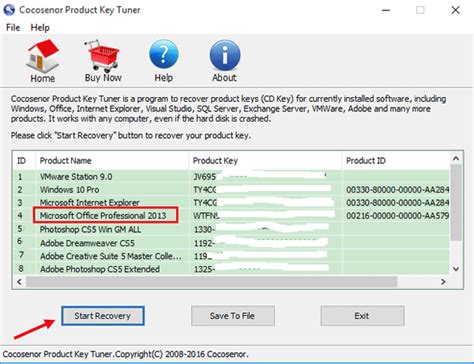Open the Help question mark icon
The height and width of the screenshot is (364, 474).
[164, 61]
